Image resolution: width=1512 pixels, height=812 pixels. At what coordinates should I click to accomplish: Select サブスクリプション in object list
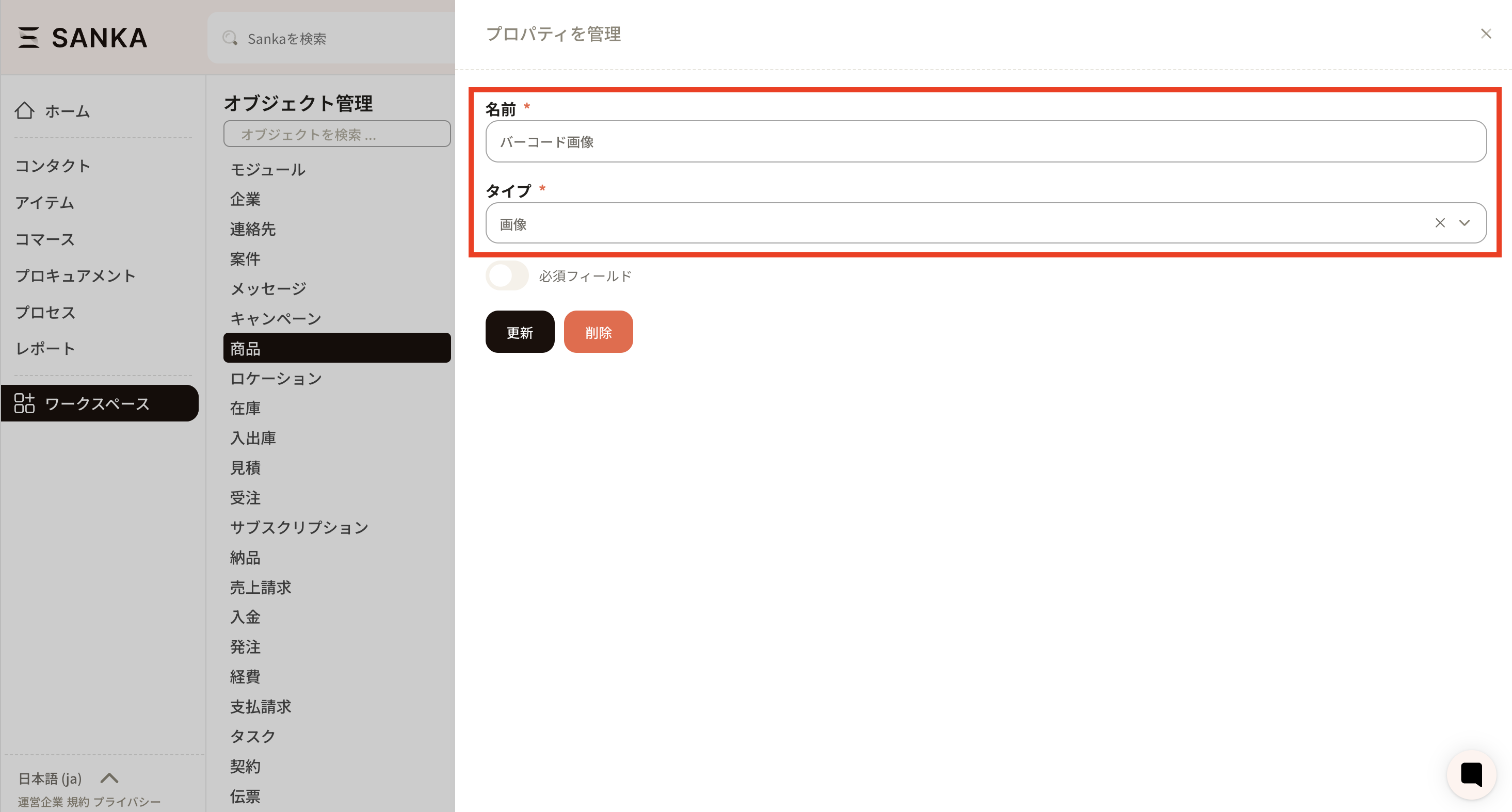[x=299, y=527]
